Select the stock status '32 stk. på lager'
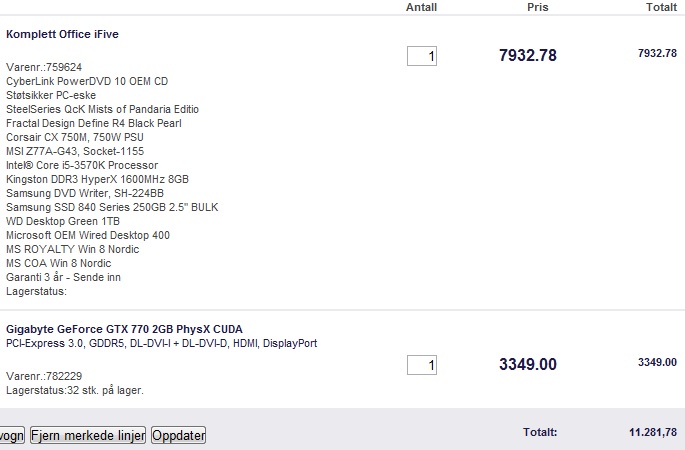This screenshot has width=685, height=450. [105, 390]
